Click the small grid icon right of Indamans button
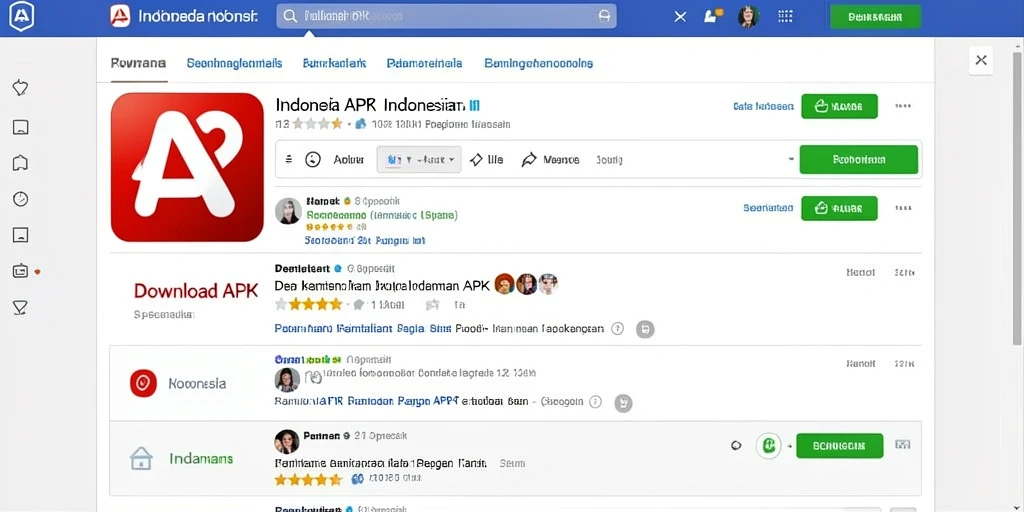 (x=903, y=445)
